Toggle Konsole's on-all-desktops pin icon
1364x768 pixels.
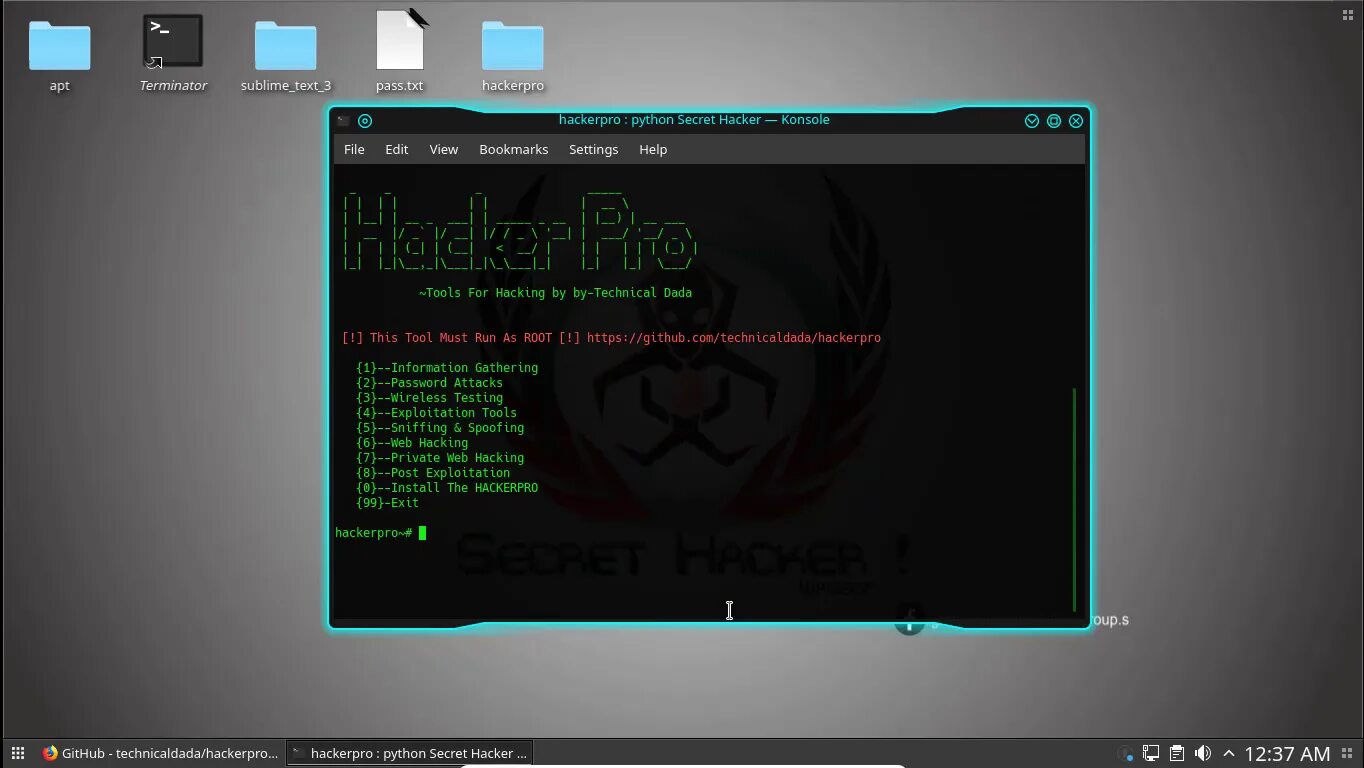(365, 120)
